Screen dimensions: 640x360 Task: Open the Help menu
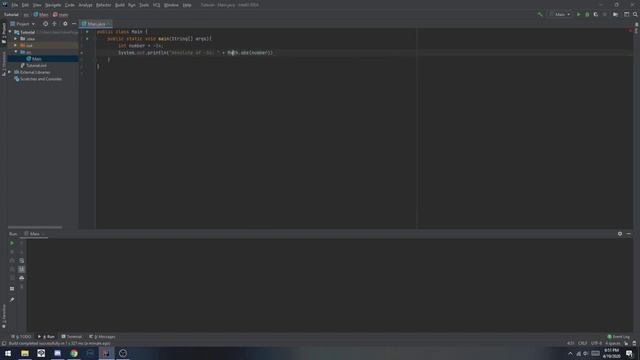187,5
